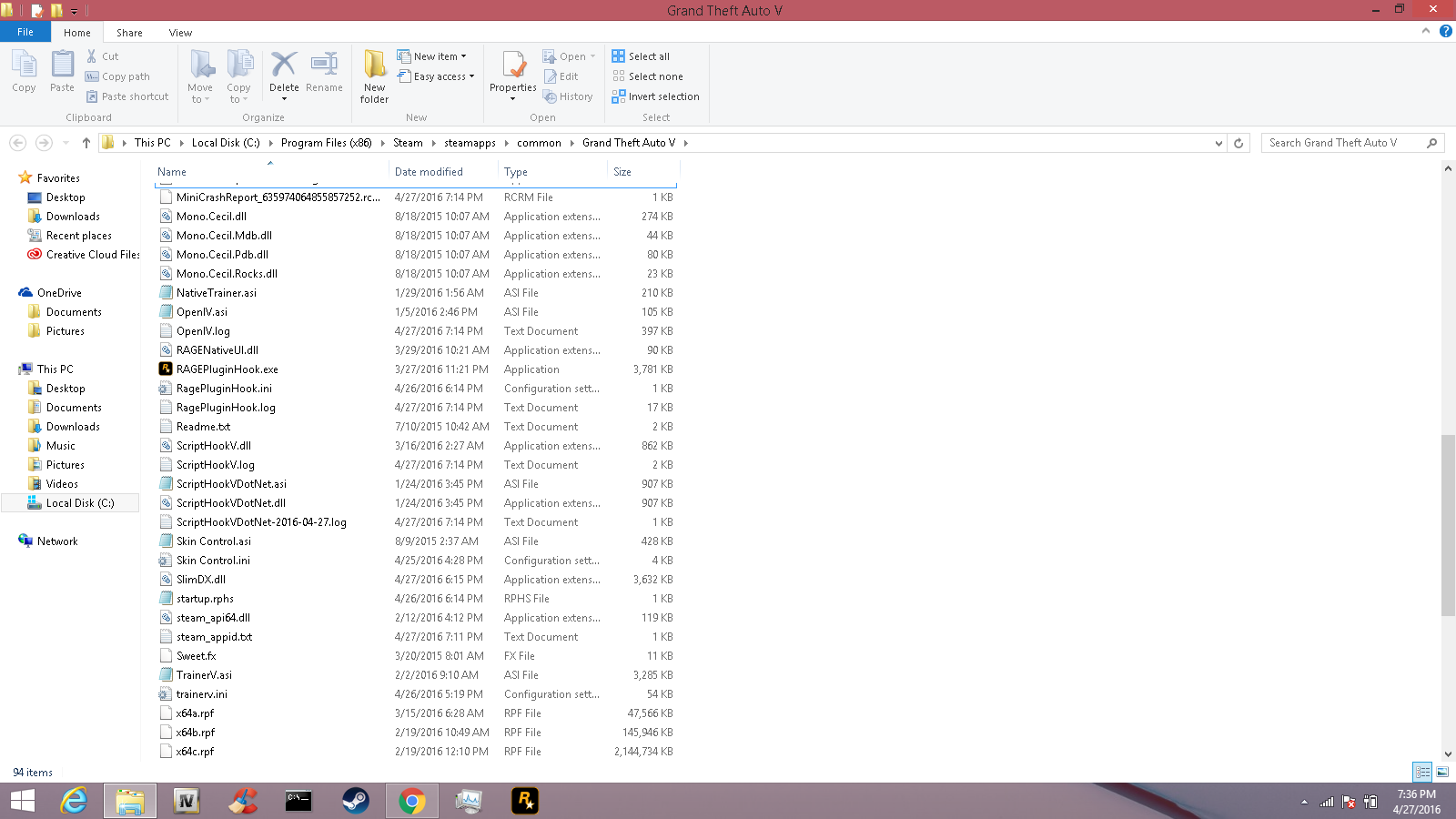Screen dimensions: 1456x819
Task: Open Internet Explorer from the taskbar
Action: [73, 801]
